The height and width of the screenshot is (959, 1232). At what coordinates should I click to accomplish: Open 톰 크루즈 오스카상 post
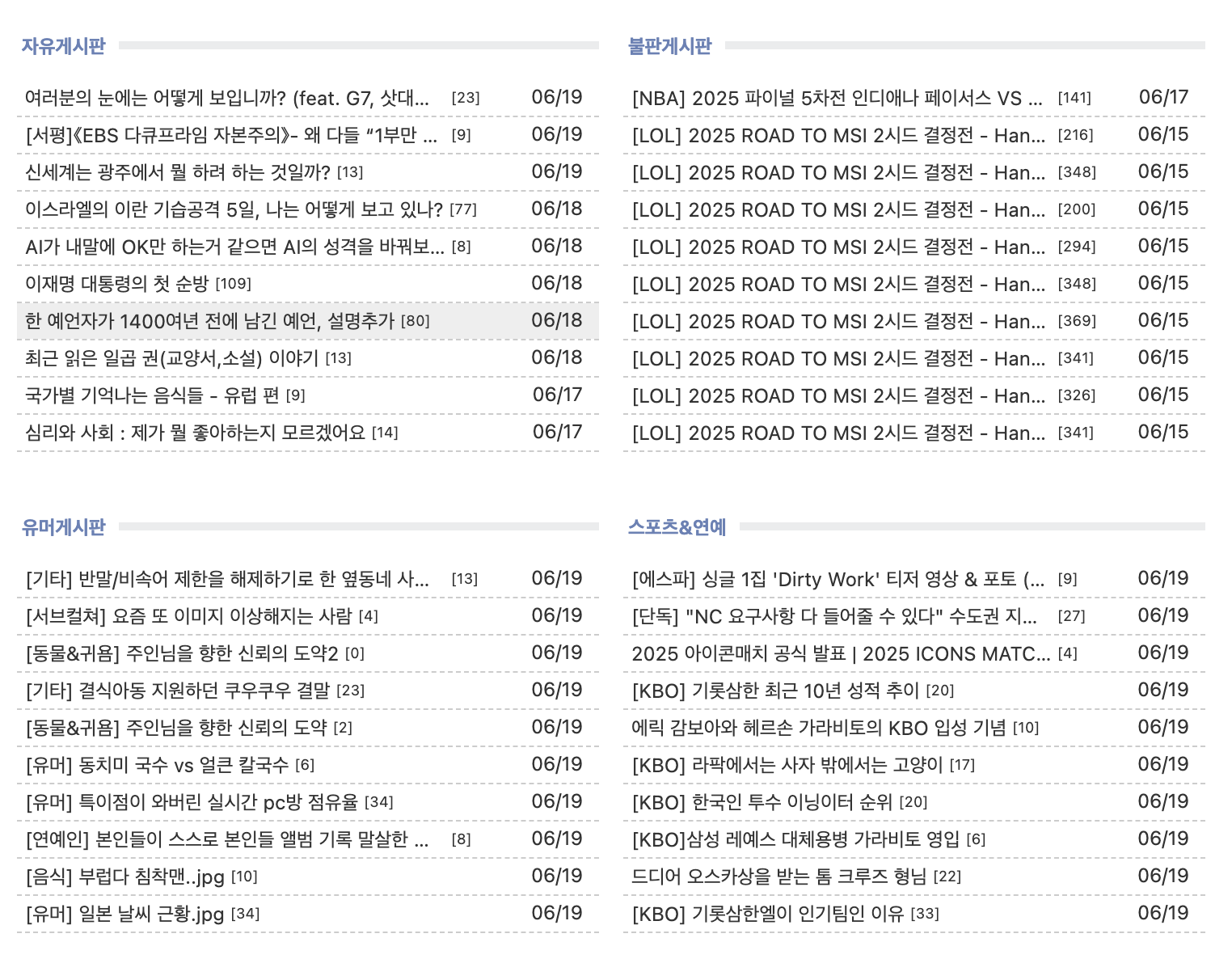coord(778,877)
